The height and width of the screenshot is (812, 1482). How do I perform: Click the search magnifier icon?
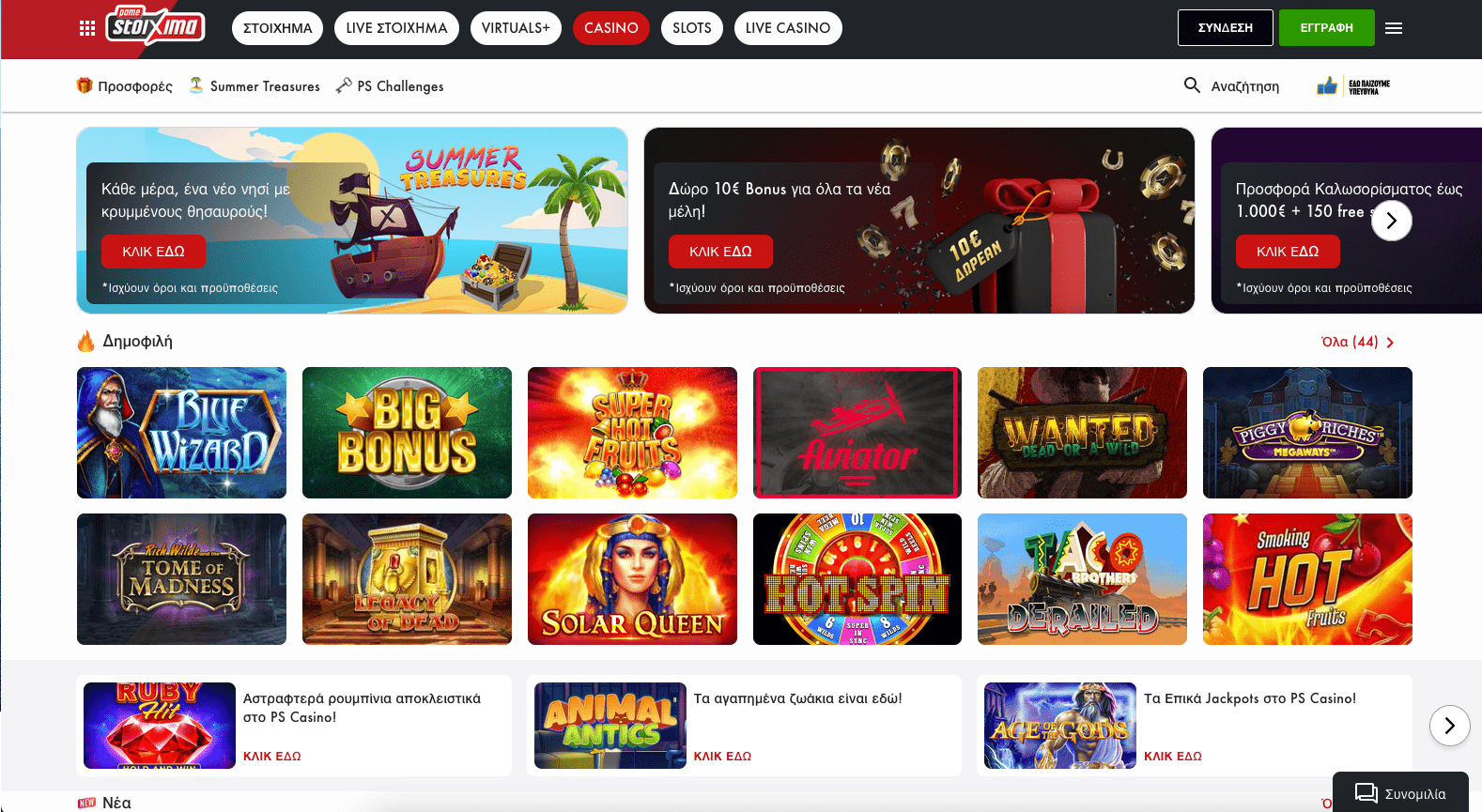click(1192, 85)
